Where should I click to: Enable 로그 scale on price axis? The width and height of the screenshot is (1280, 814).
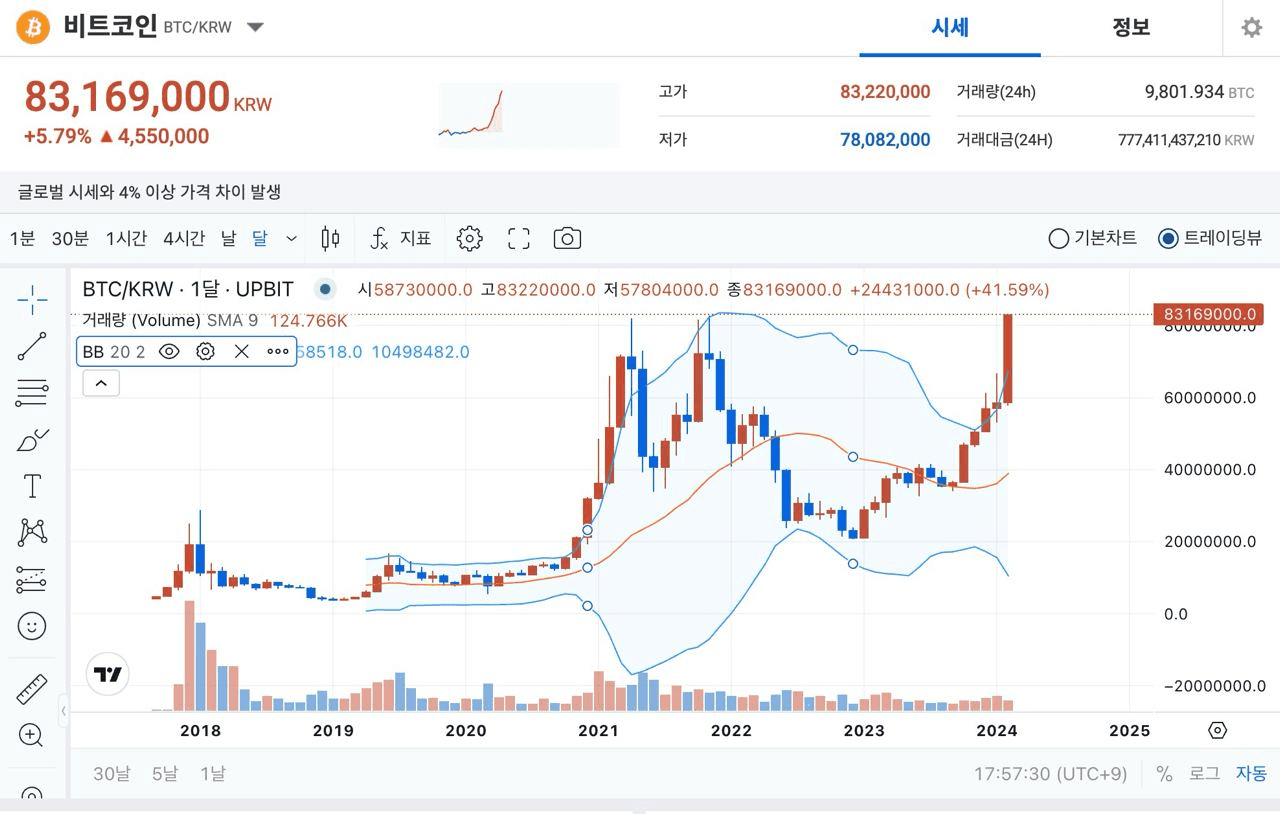(x=1204, y=773)
